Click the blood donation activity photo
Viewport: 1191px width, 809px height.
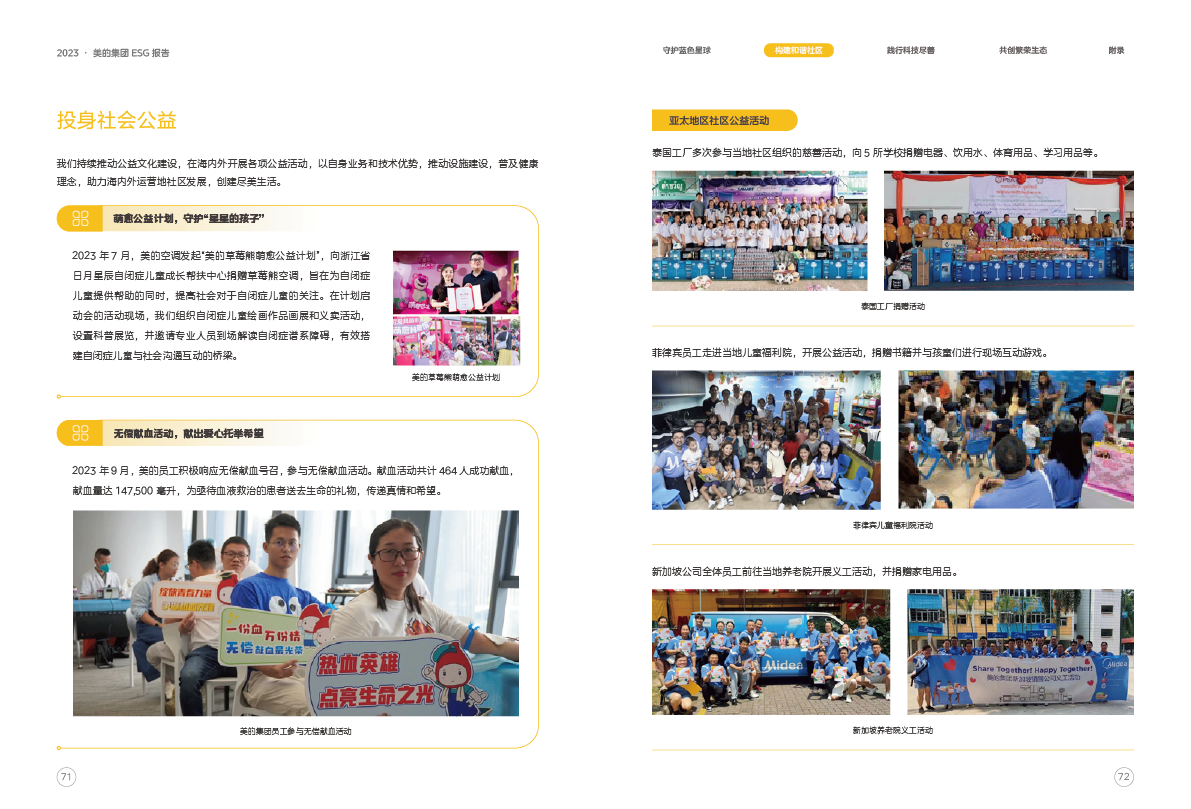[x=296, y=613]
